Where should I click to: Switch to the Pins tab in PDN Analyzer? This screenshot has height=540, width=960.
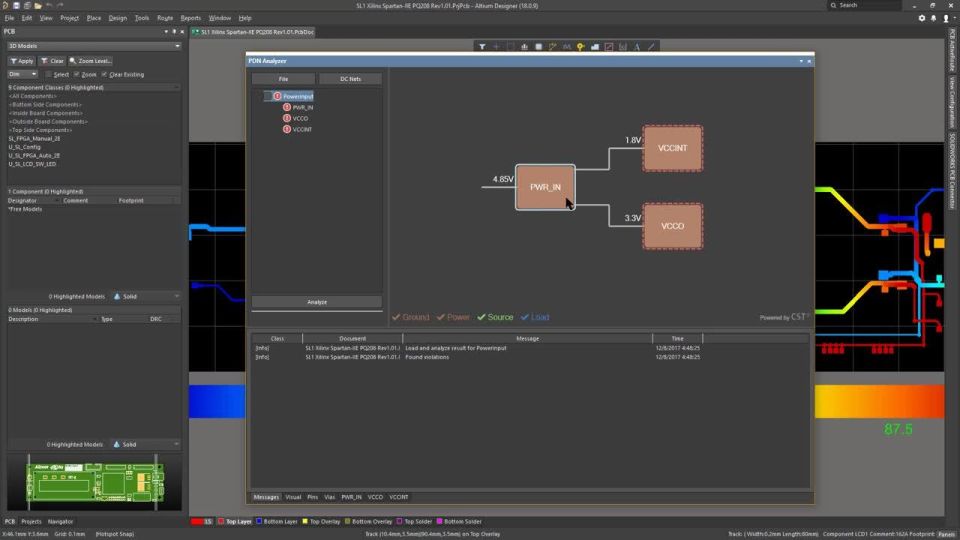(x=312, y=497)
